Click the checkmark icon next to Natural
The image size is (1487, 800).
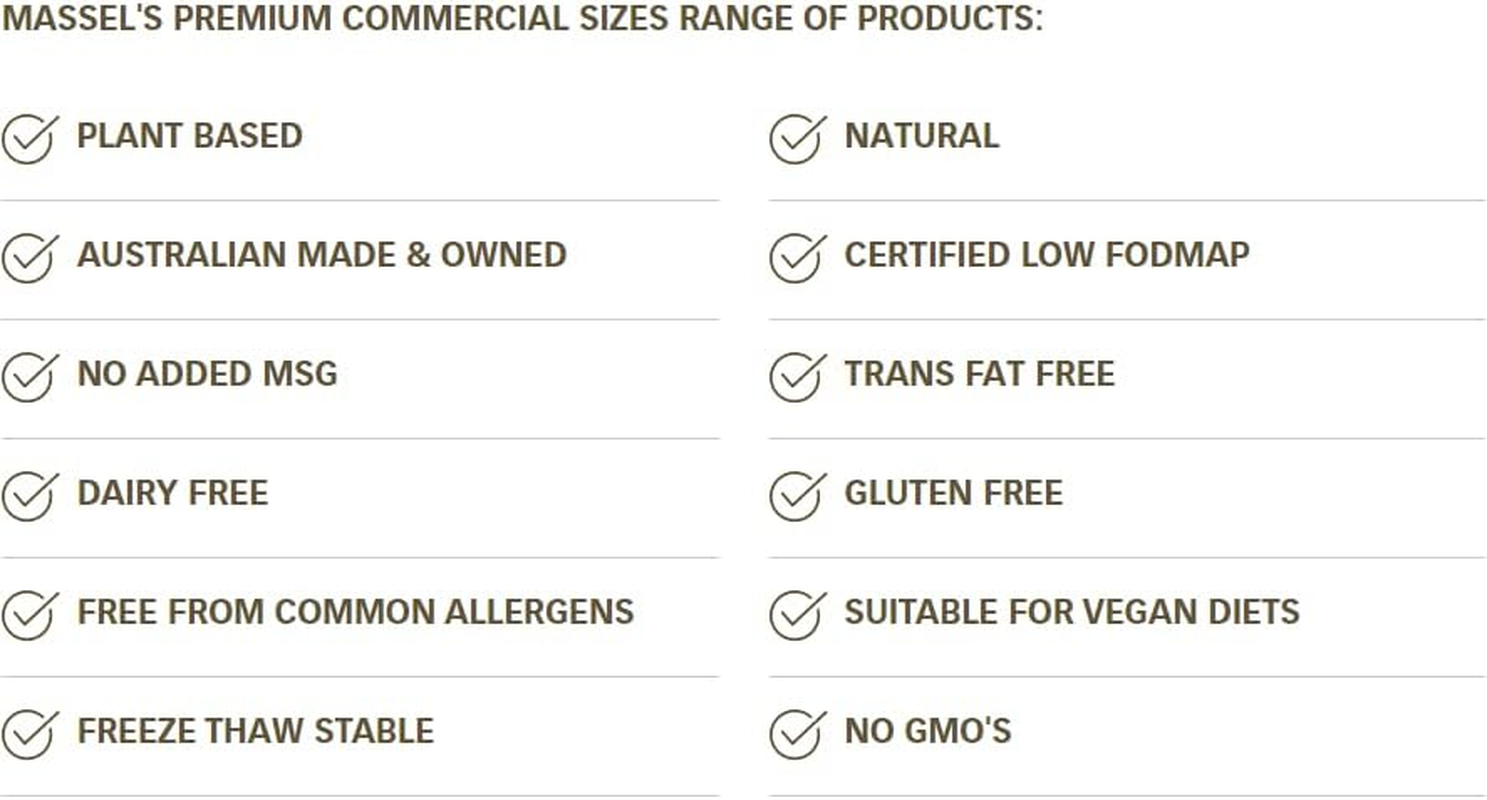796,138
